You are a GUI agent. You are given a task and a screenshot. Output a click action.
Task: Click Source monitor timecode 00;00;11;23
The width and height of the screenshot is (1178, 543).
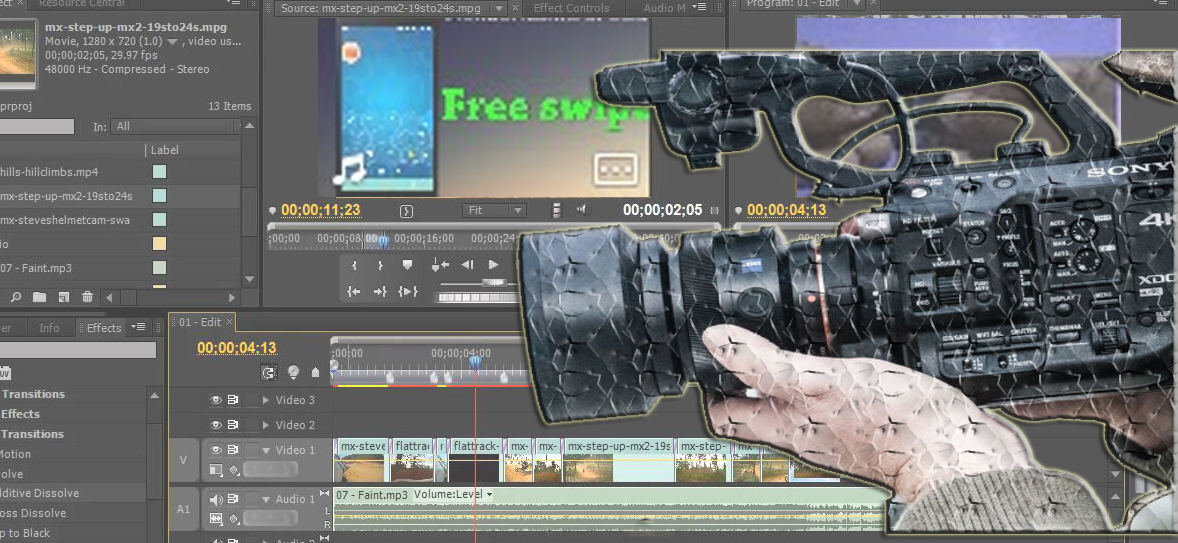click(321, 210)
